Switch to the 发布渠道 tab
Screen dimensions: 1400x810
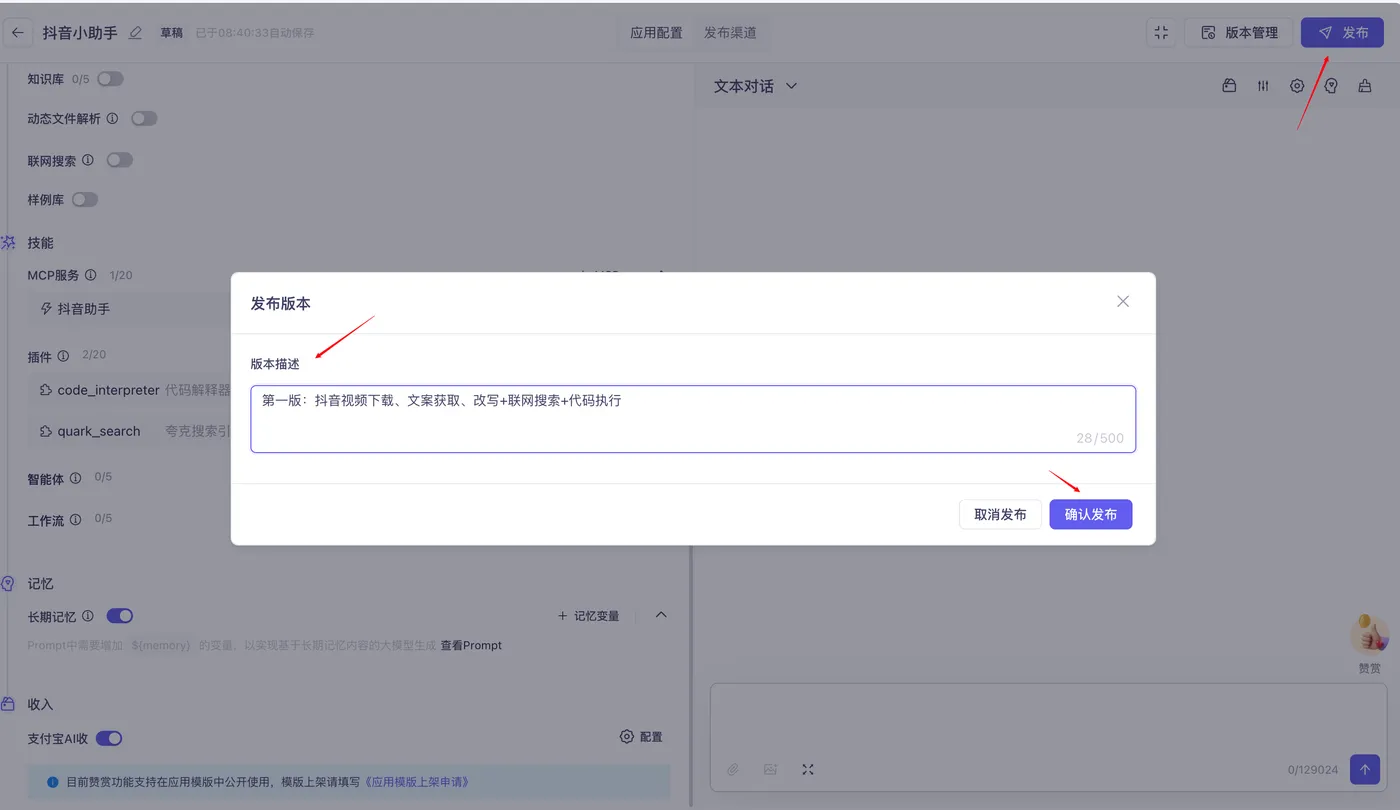click(x=730, y=33)
